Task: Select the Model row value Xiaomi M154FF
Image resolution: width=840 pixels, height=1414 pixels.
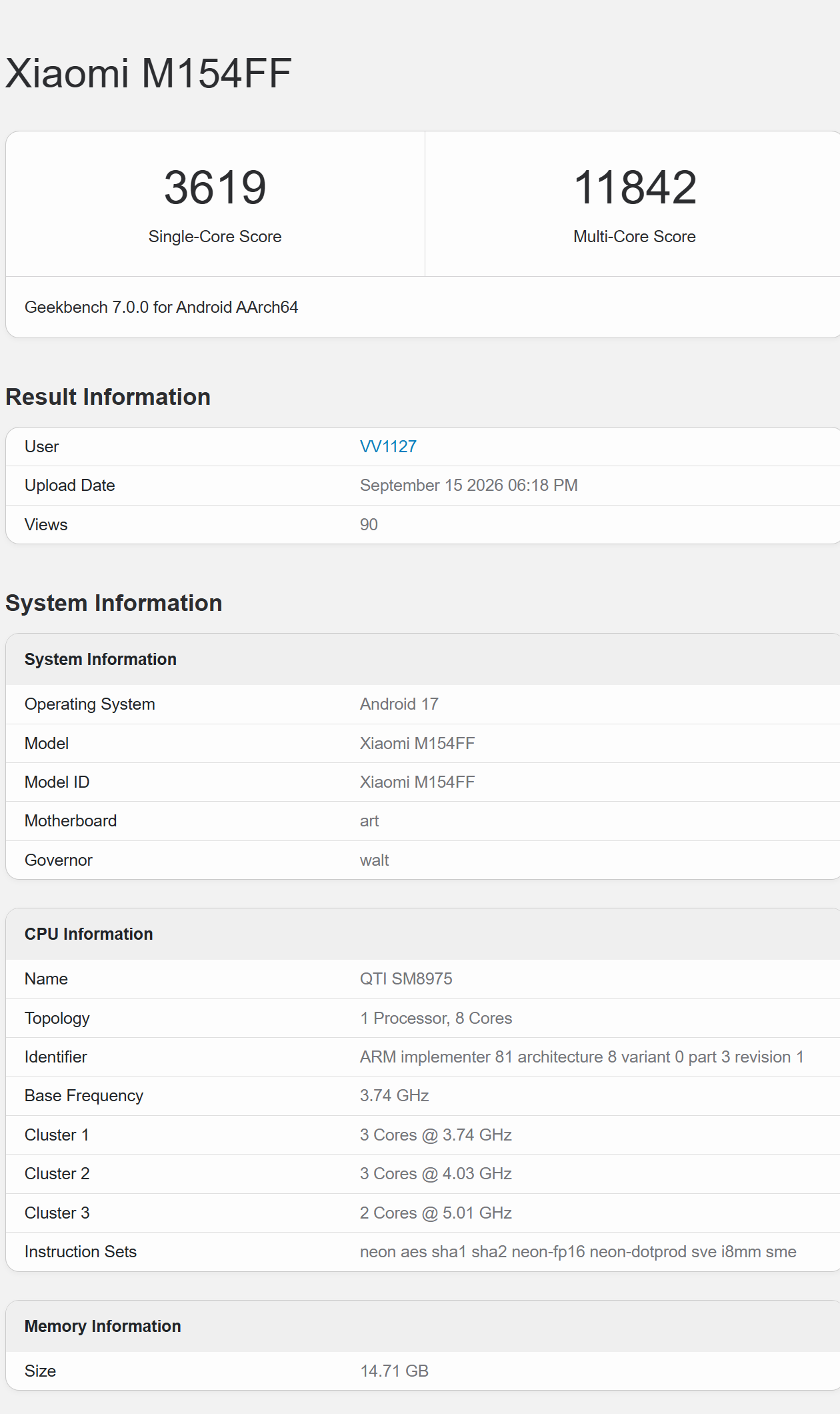Action: [417, 743]
